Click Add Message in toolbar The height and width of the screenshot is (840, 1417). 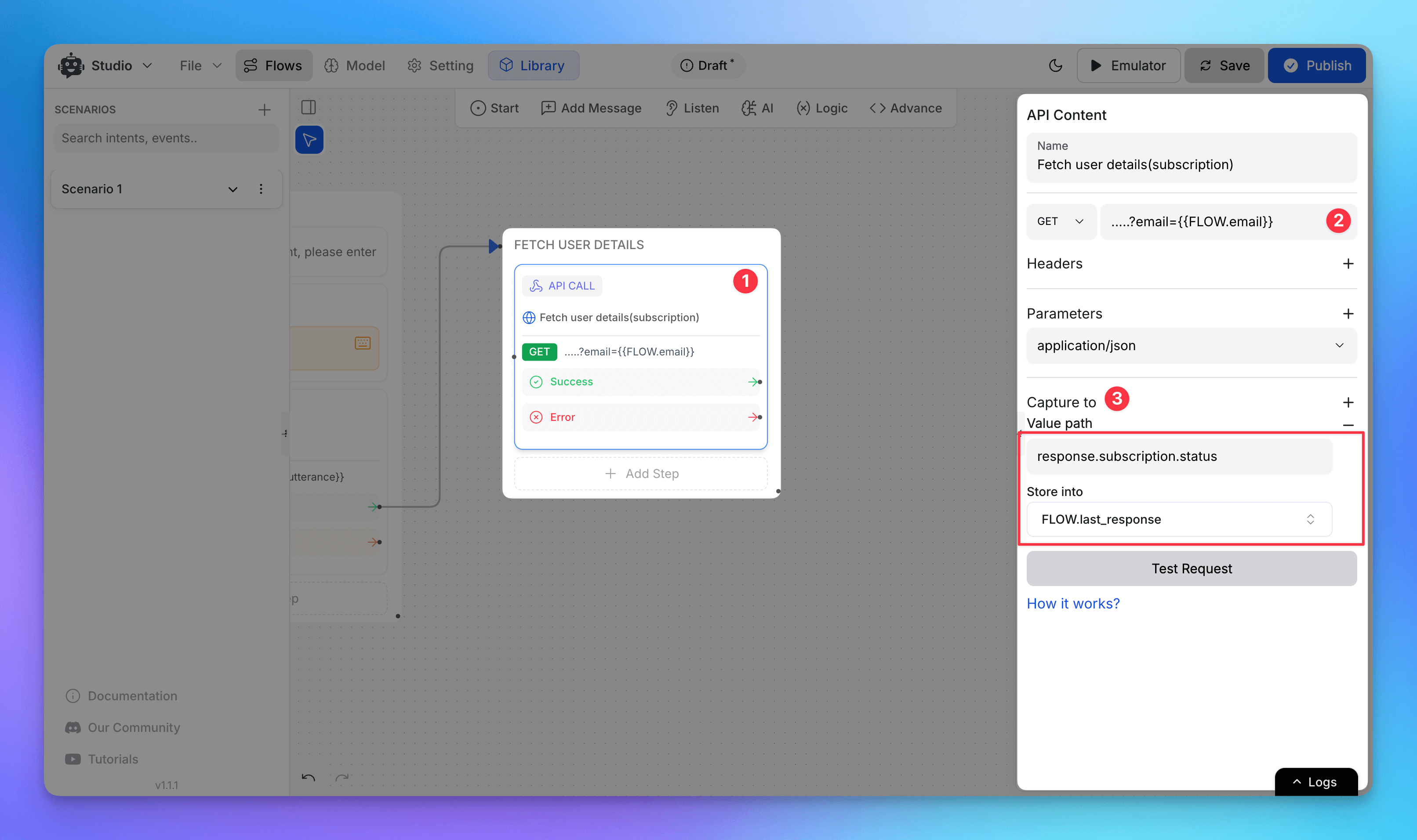pyautogui.click(x=591, y=108)
